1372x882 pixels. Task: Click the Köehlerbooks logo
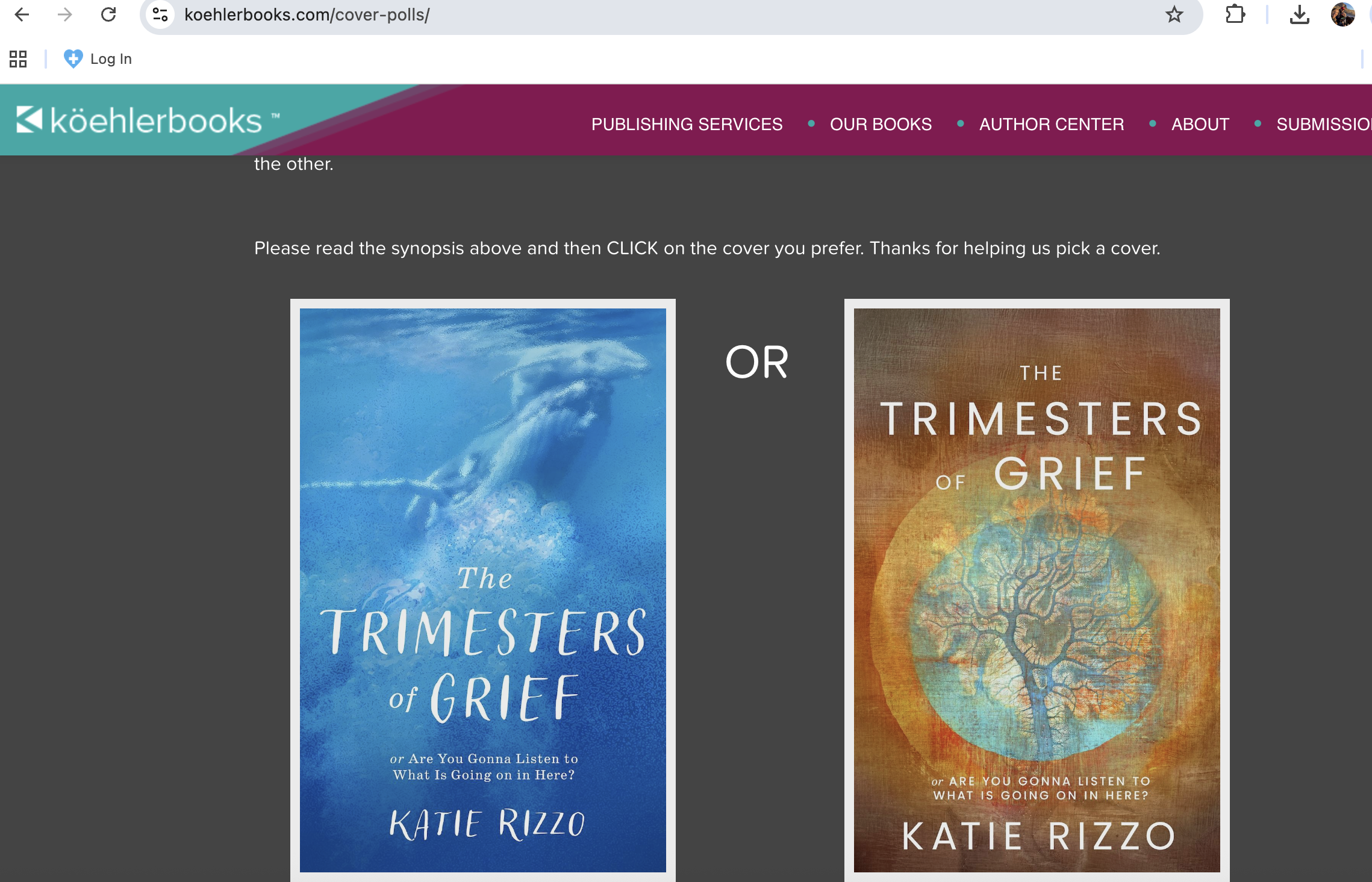coord(148,120)
